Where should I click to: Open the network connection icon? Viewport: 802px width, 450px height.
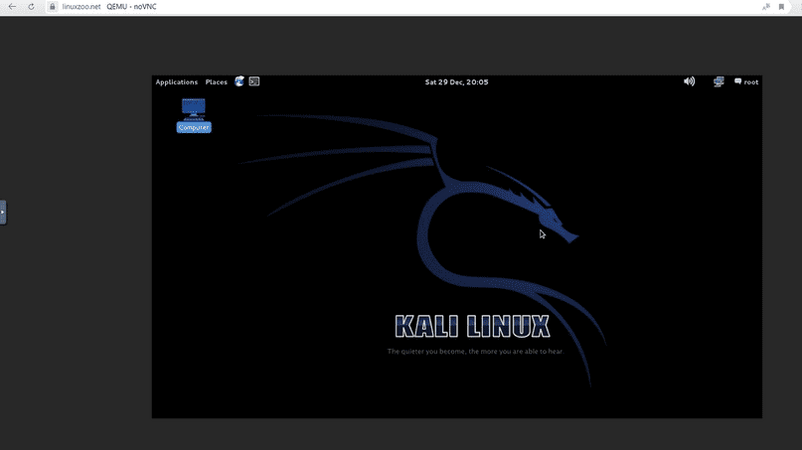719,82
